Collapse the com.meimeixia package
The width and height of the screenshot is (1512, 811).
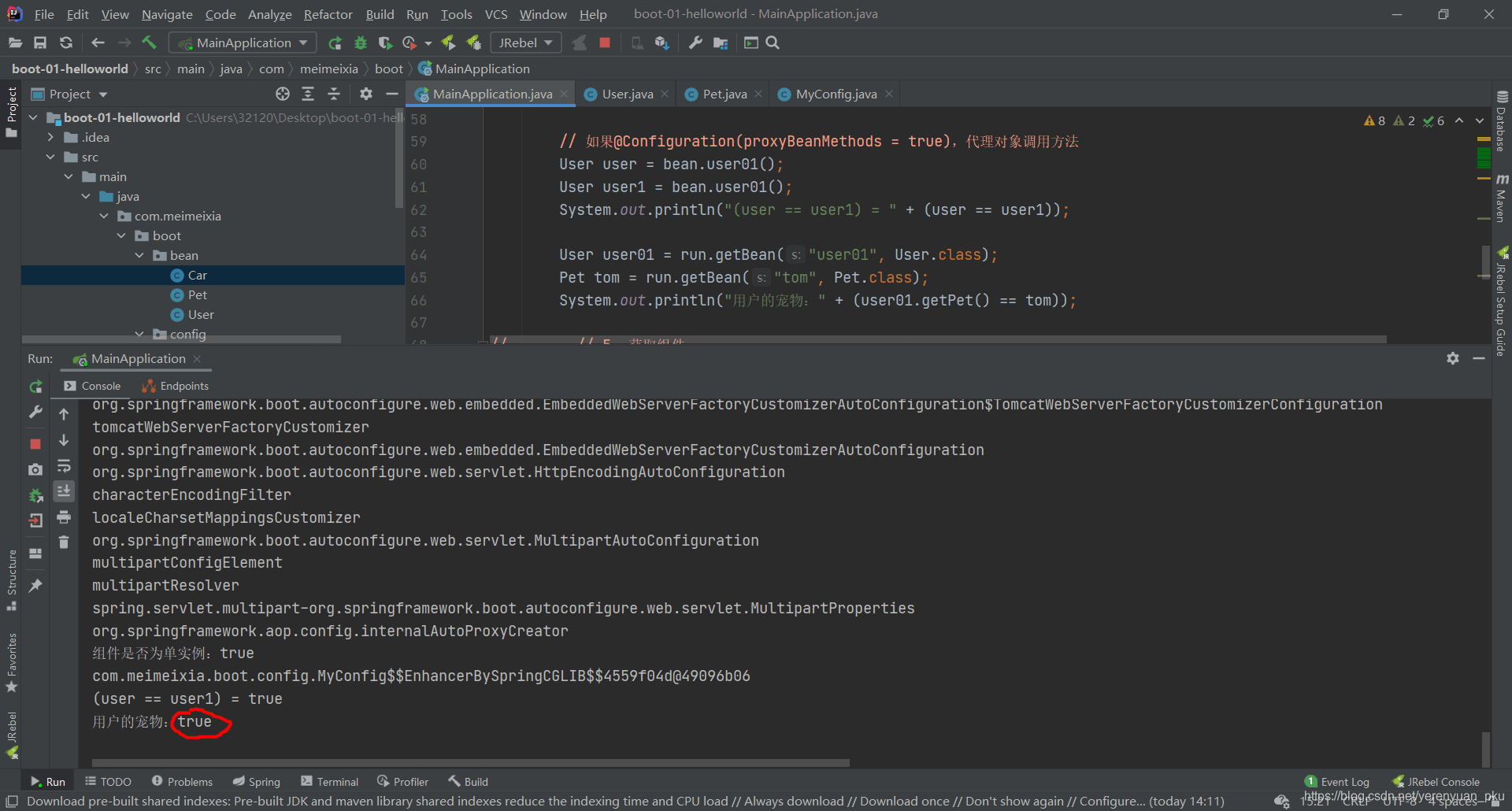pyautogui.click(x=104, y=216)
